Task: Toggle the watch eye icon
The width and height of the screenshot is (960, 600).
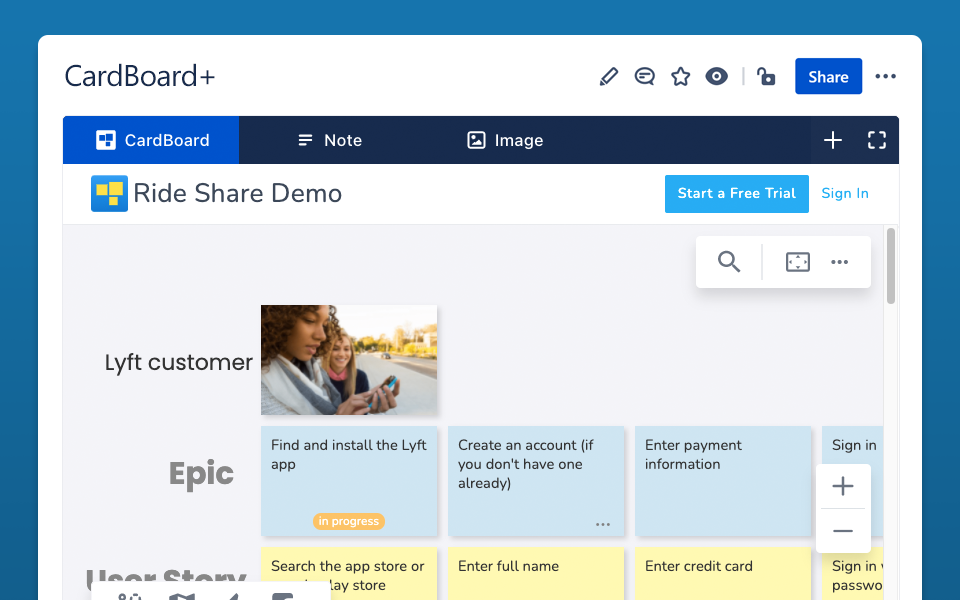Action: coord(716,77)
